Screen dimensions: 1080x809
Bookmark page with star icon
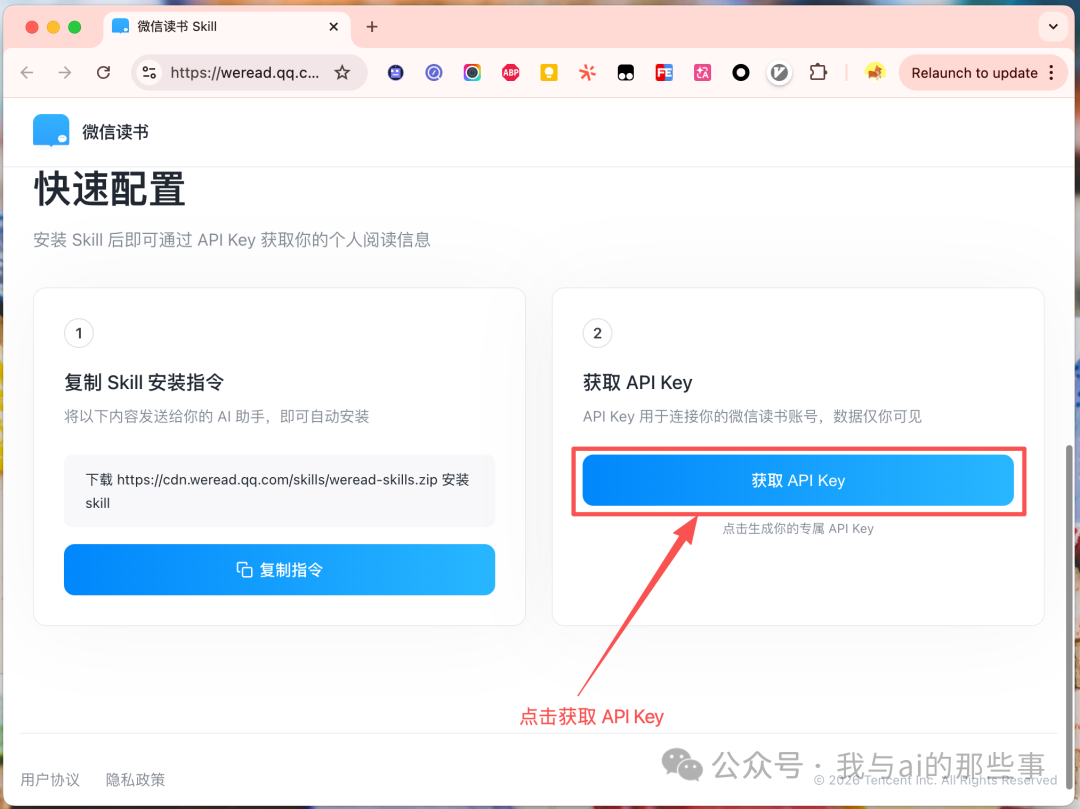click(342, 72)
